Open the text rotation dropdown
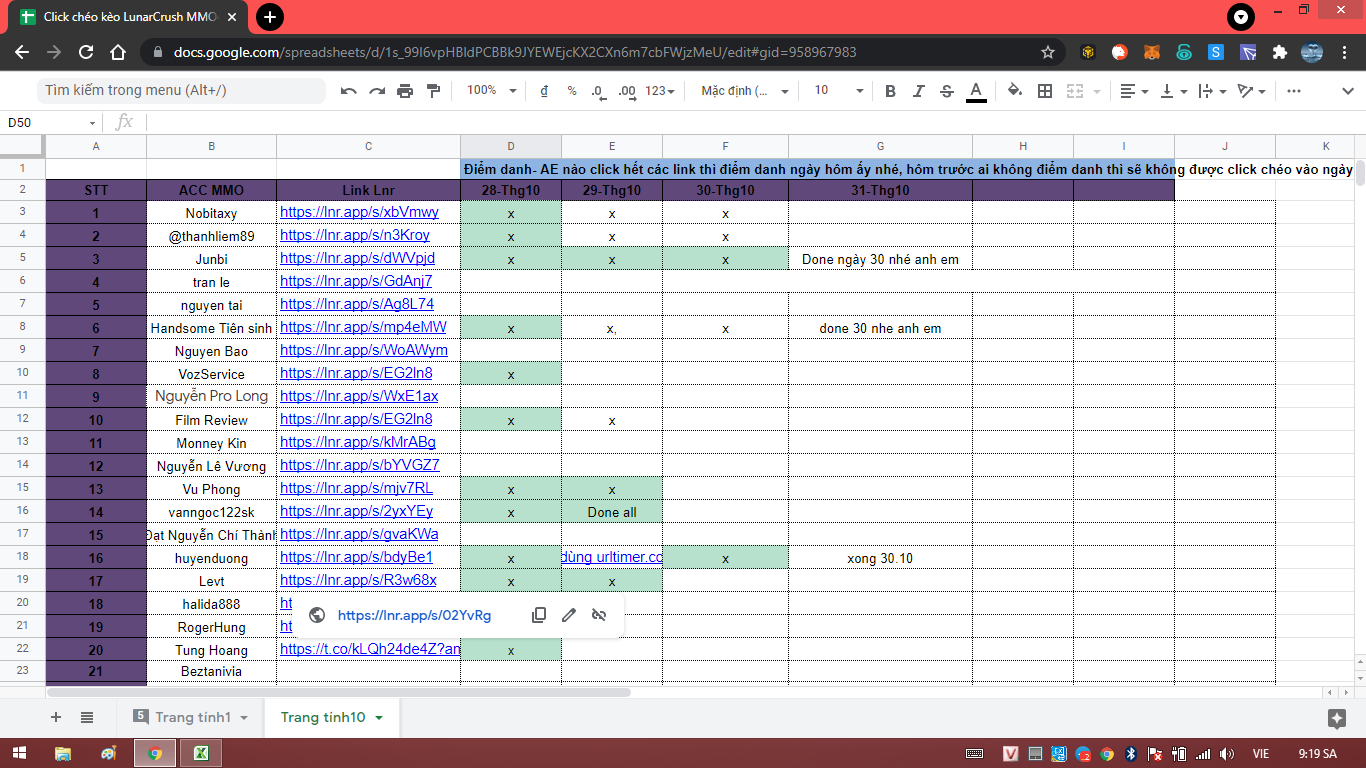 pos(1251,91)
